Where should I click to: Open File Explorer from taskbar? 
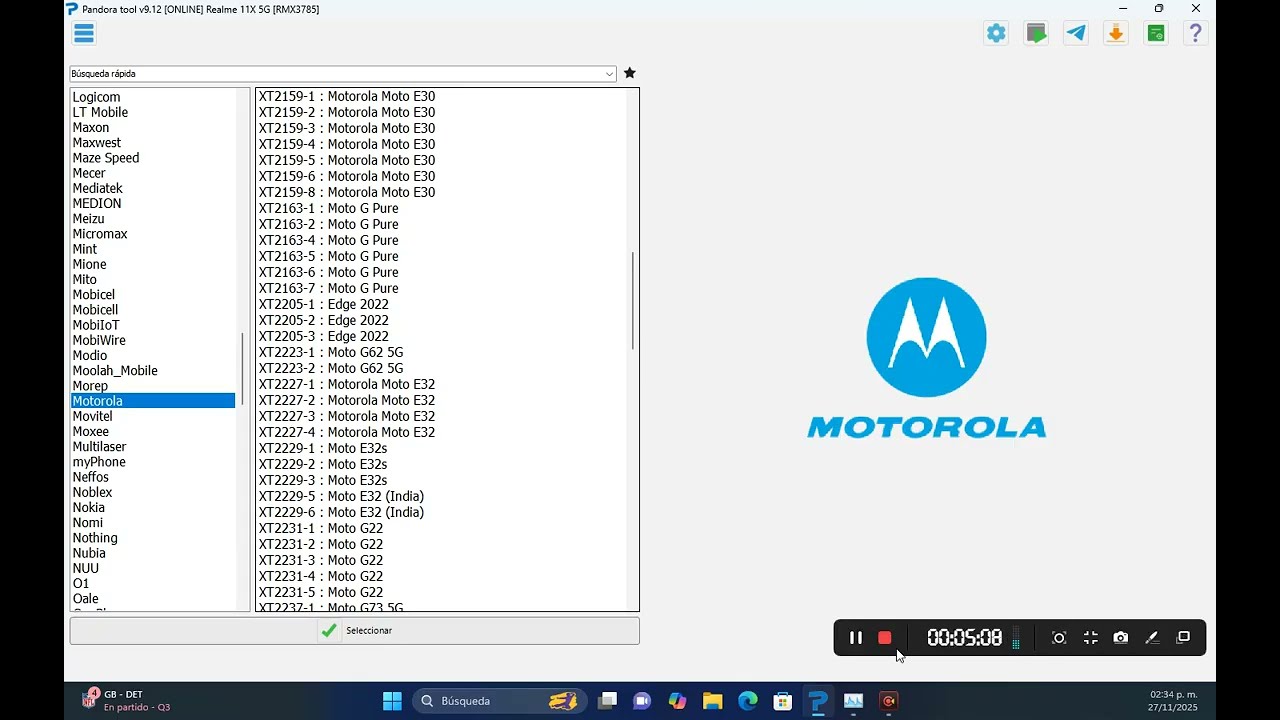coord(712,701)
